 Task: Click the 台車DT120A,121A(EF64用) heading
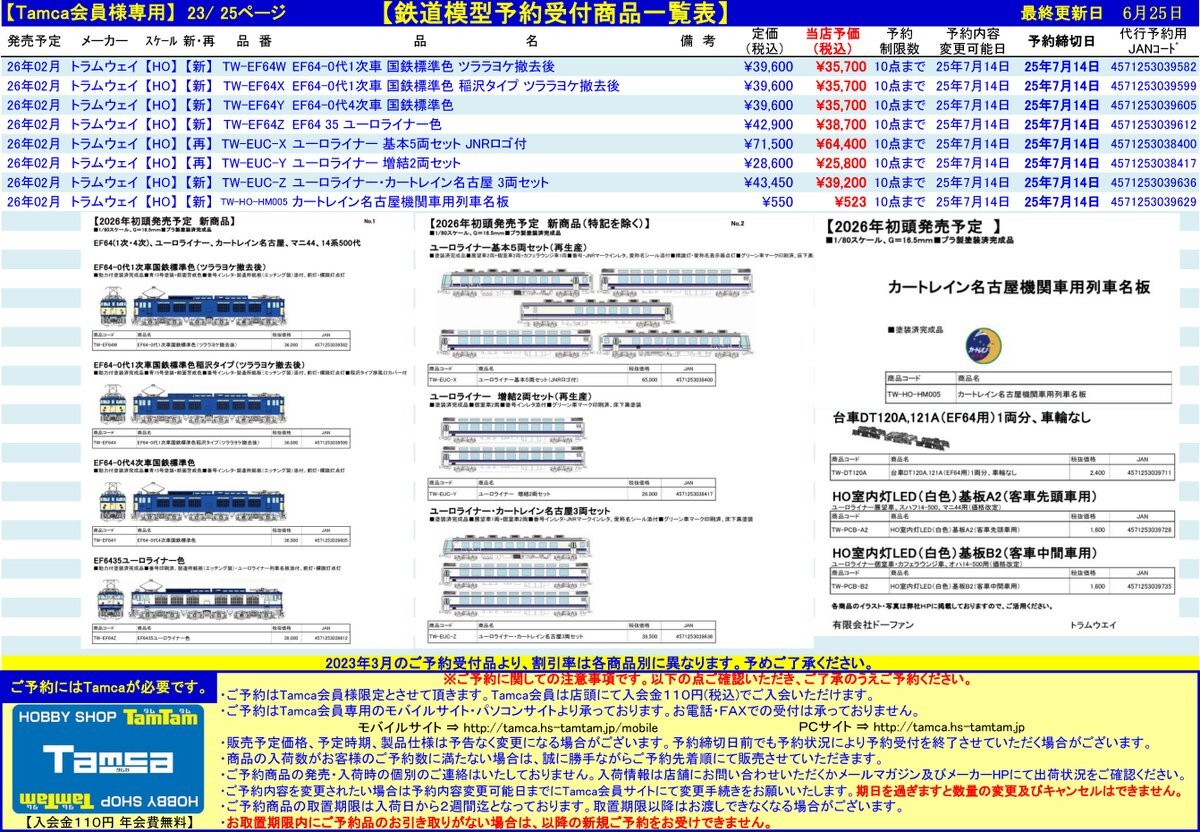tap(961, 417)
